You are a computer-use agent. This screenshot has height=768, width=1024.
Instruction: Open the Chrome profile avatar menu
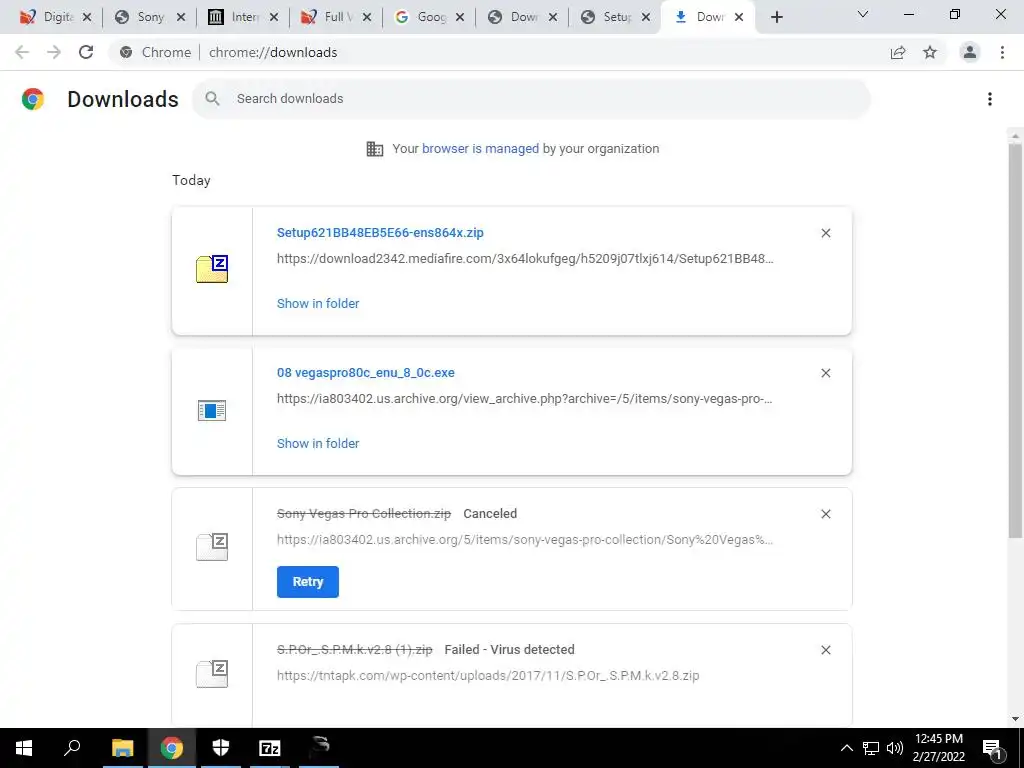970,52
